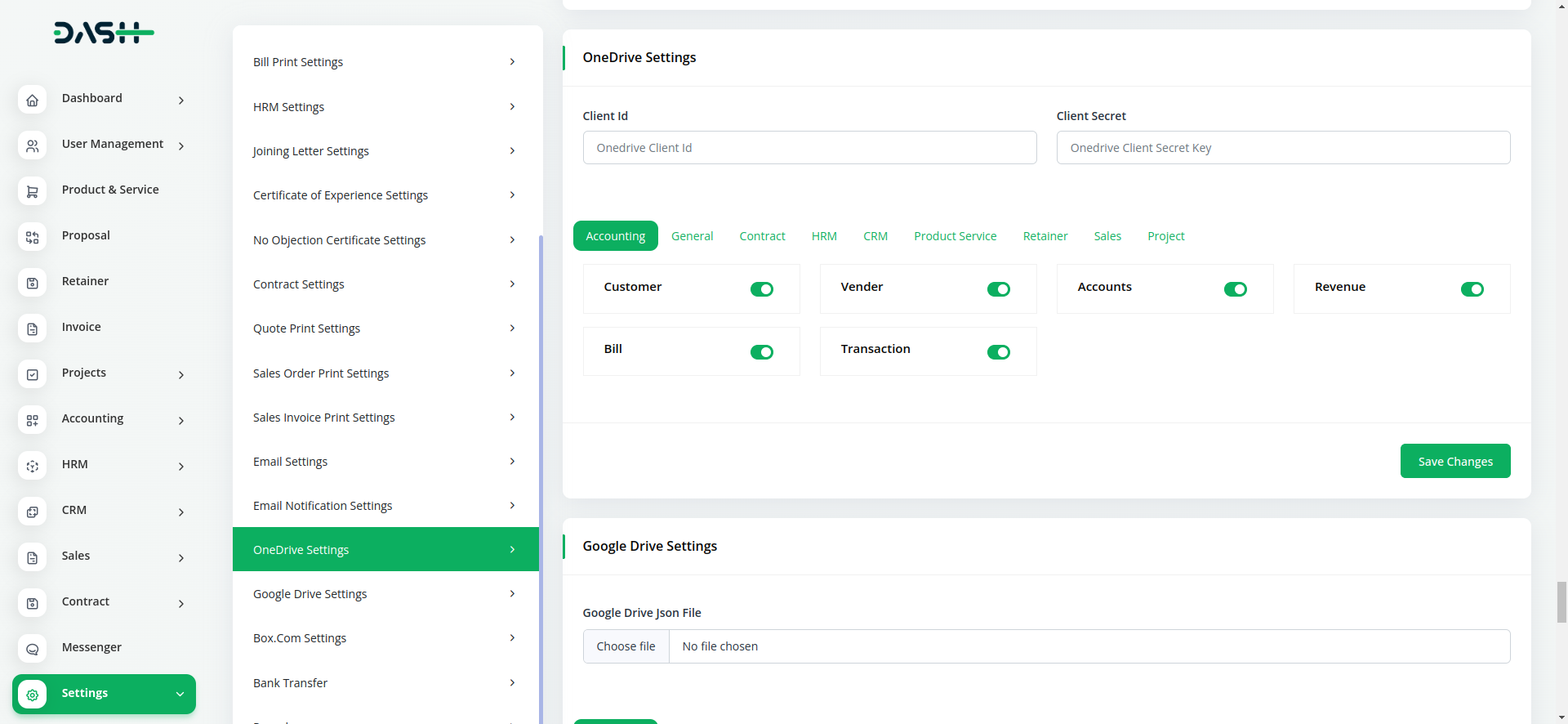Click the Save Changes button
The image size is (1568, 724).
(1454, 462)
